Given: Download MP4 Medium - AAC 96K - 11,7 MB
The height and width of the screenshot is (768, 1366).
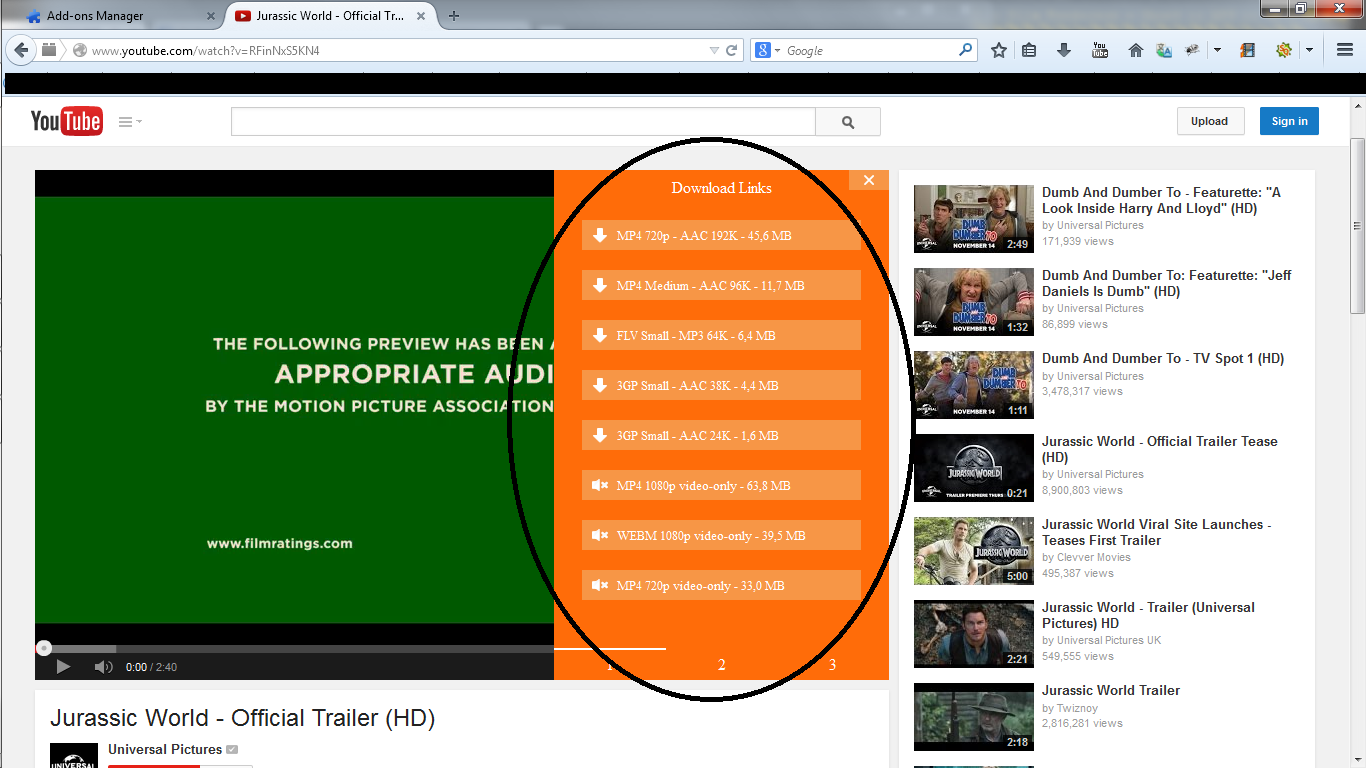Looking at the screenshot, I should click(x=721, y=286).
